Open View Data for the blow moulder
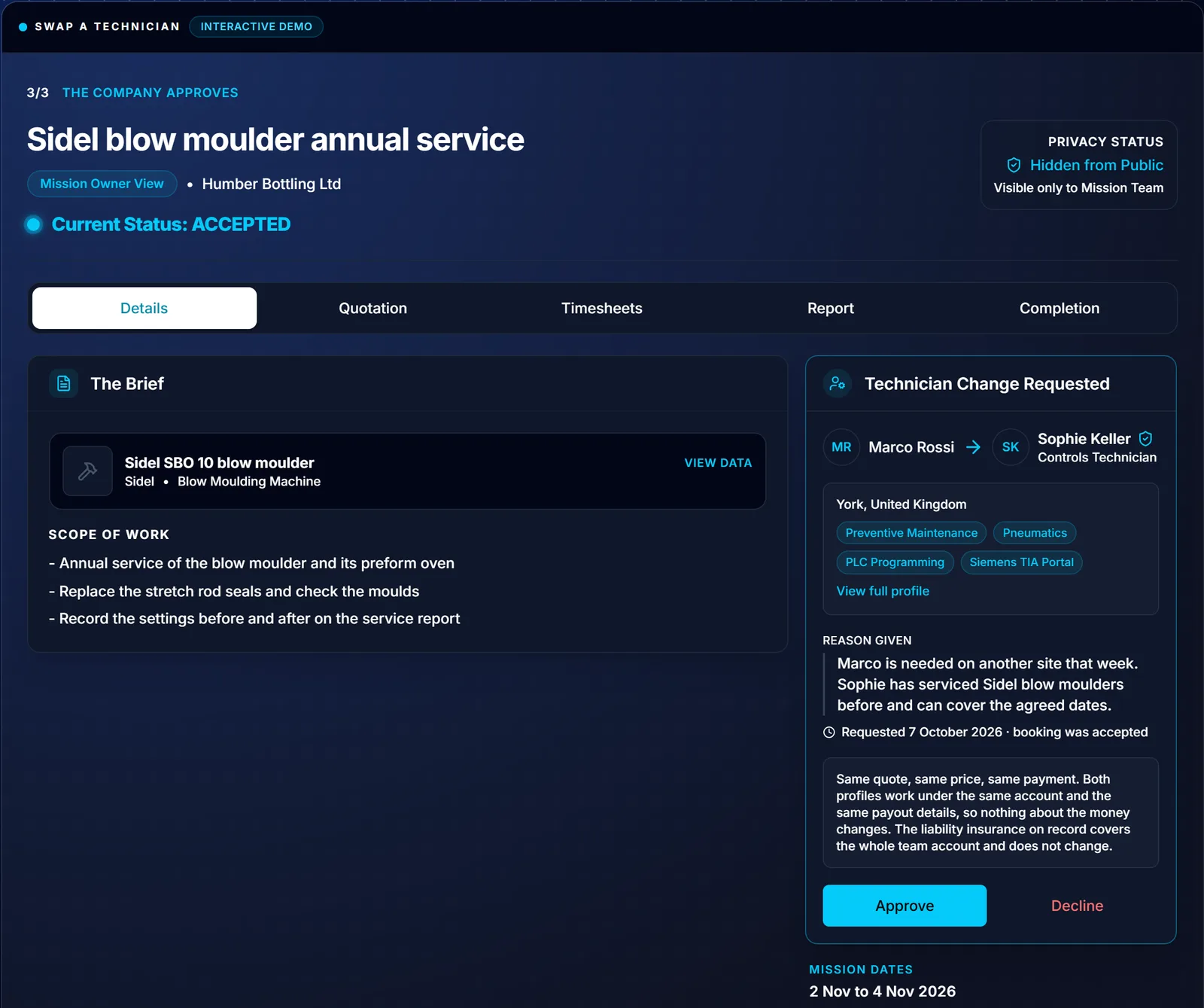The width and height of the screenshot is (1204, 1008). pos(718,463)
